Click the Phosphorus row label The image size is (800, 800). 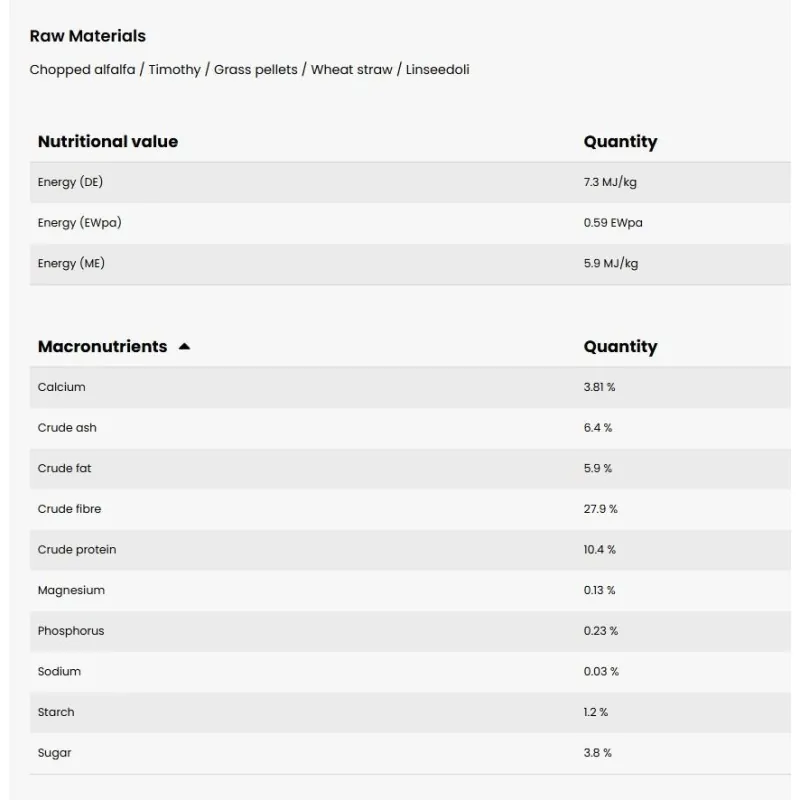71,631
